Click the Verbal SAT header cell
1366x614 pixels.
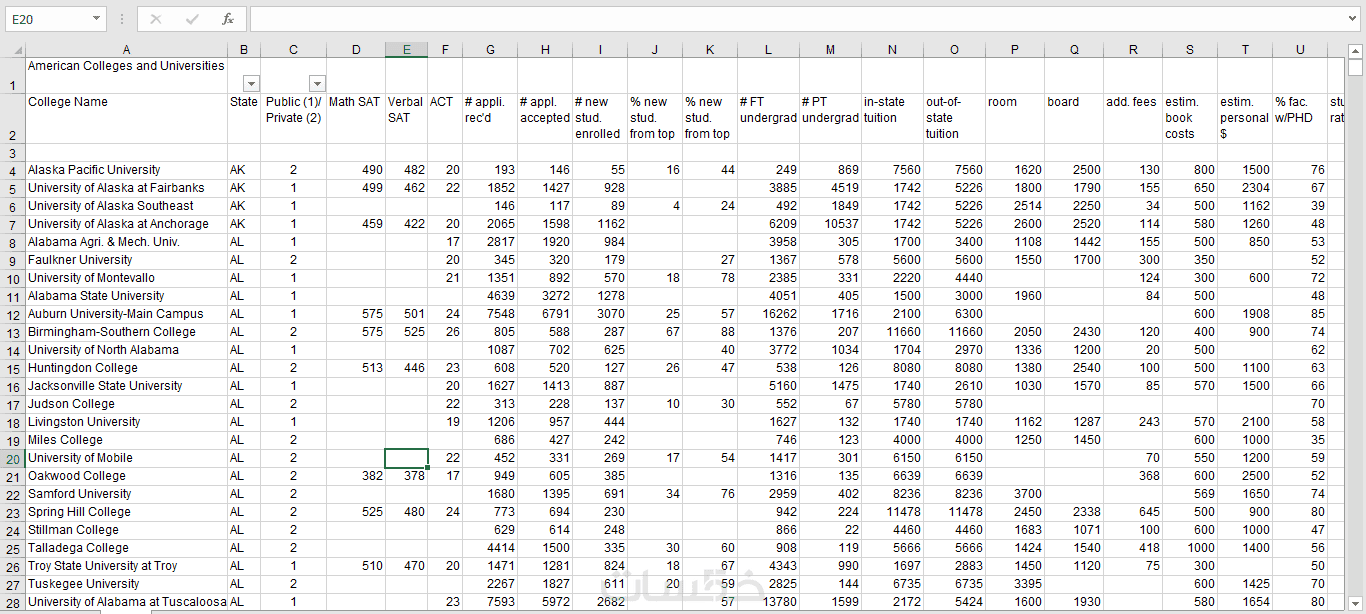(406, 118)
